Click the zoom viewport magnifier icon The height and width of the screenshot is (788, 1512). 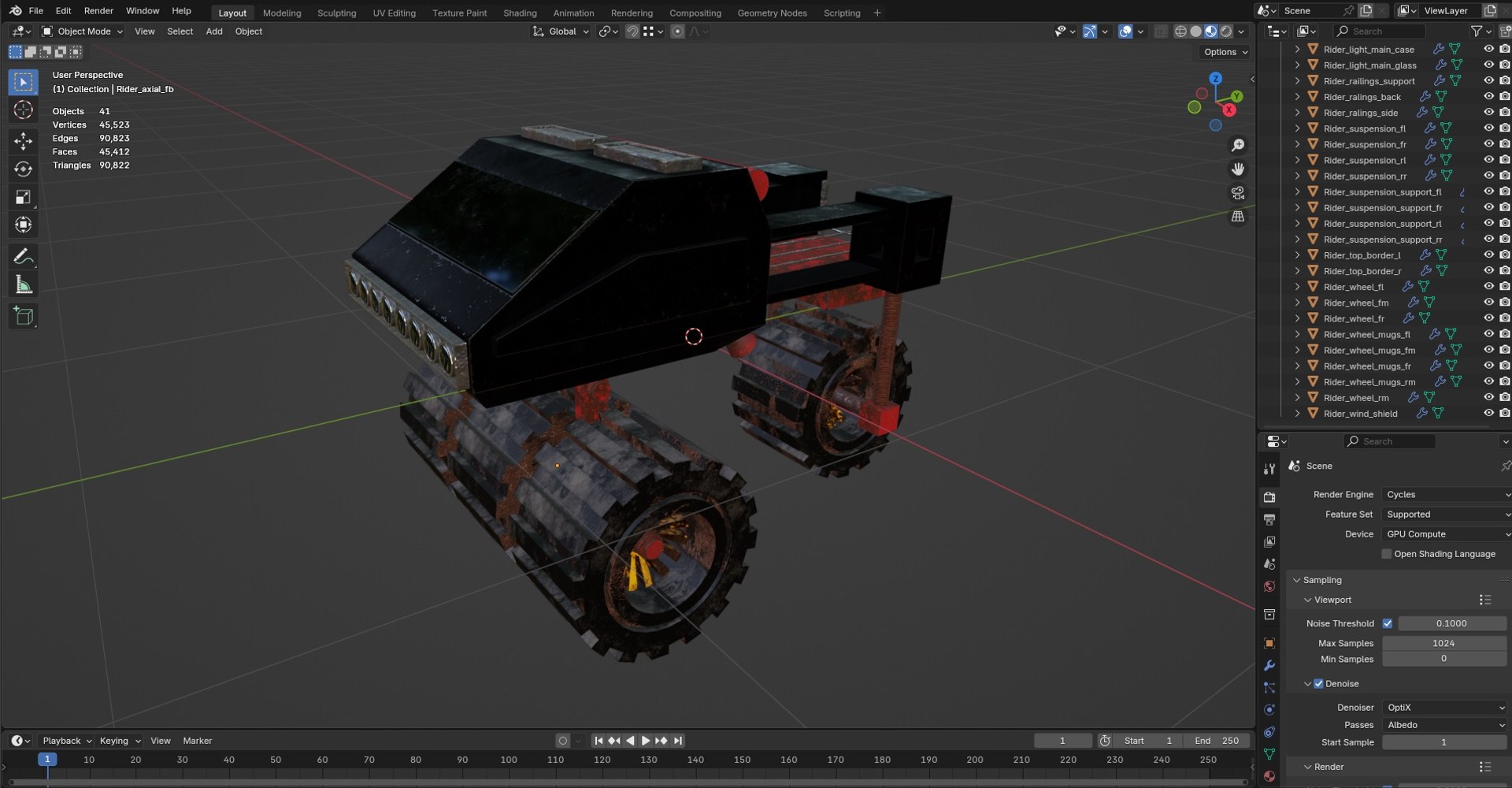[x=1238, y=146]
